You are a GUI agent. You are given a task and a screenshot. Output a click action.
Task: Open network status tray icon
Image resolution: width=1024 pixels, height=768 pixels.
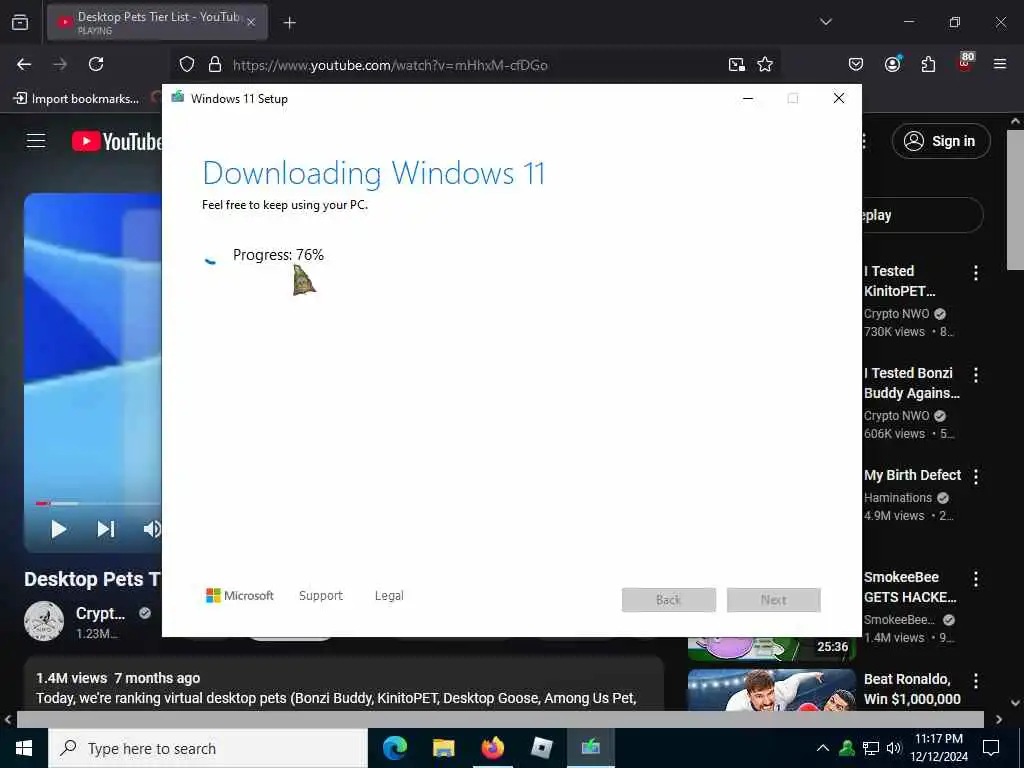point(871,748)
